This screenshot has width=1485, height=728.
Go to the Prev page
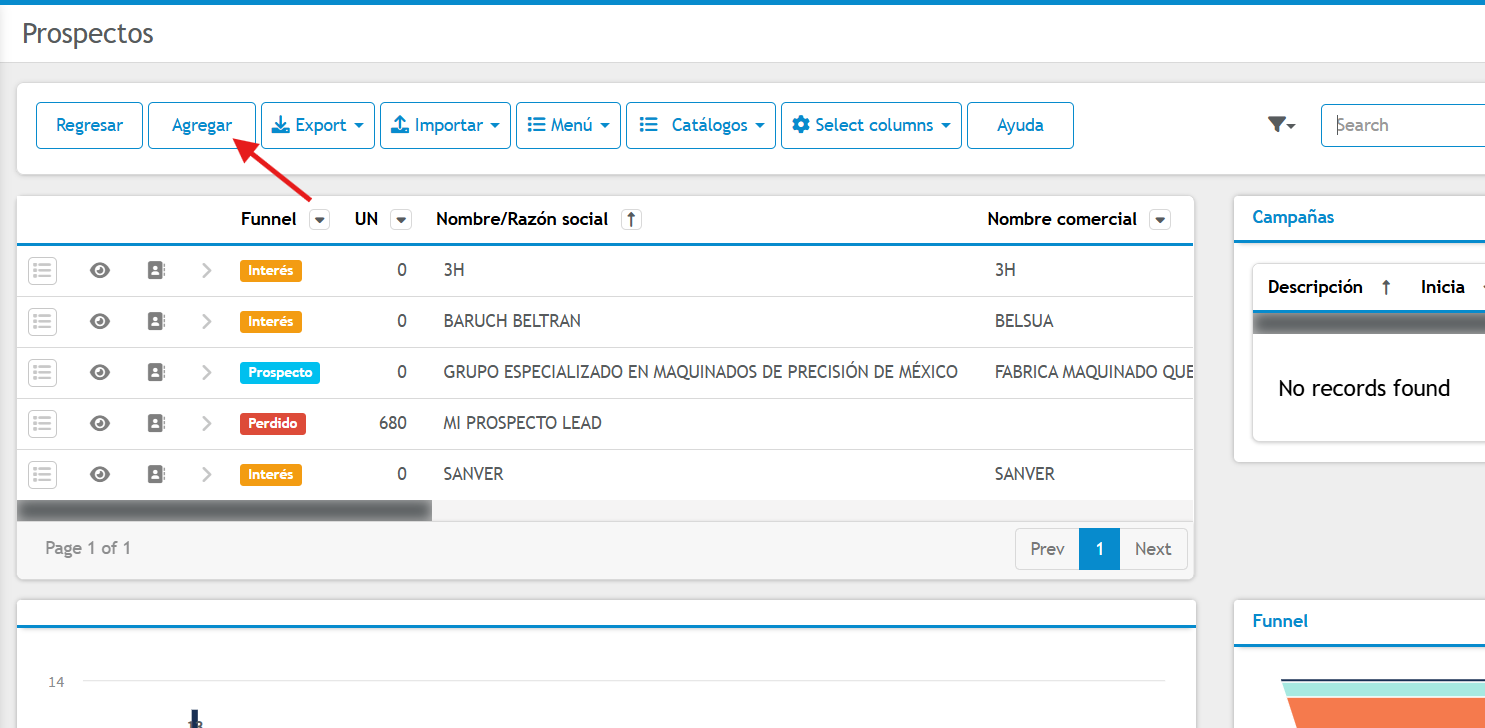(1047, 549)
